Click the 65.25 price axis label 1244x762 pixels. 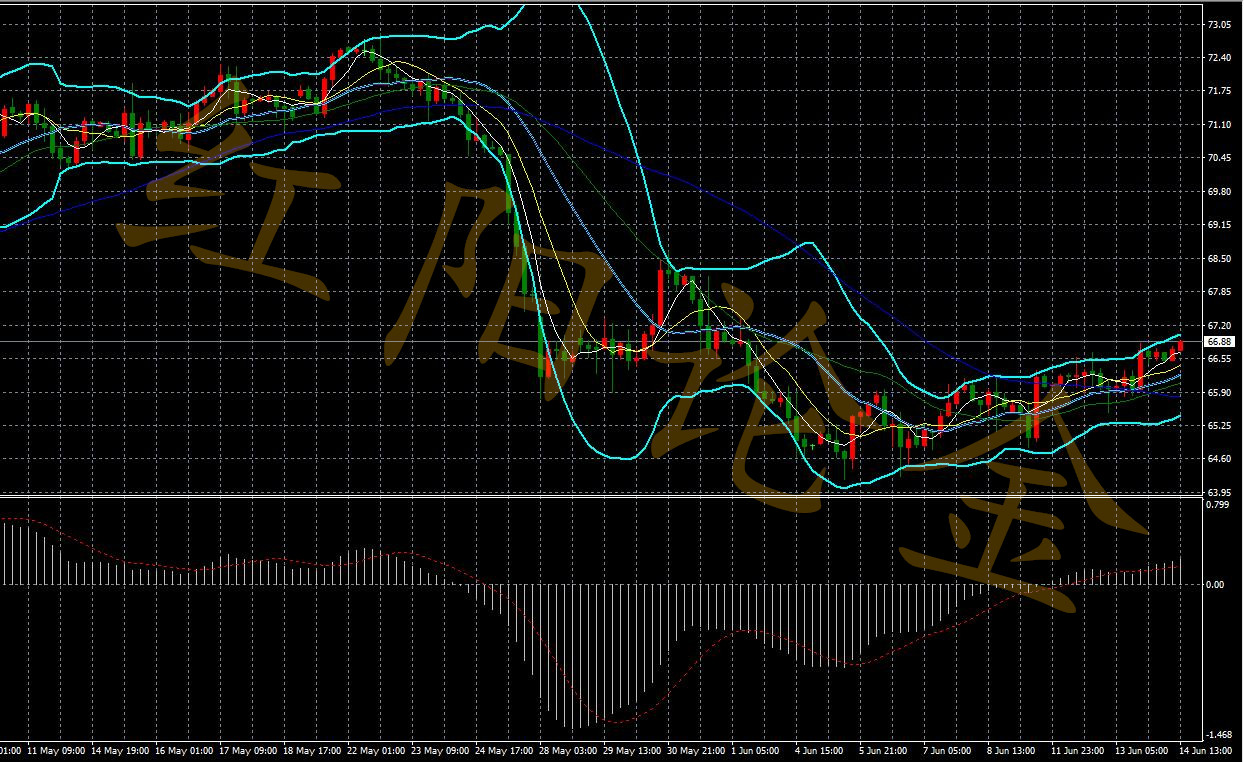[x=1220, y=426]
